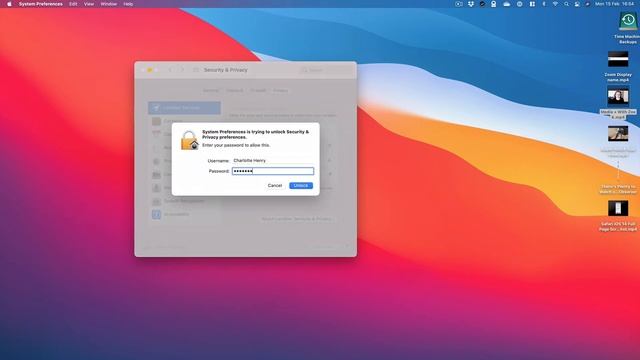Open Spotlight search magnifier in menu bar

point(566,4)
